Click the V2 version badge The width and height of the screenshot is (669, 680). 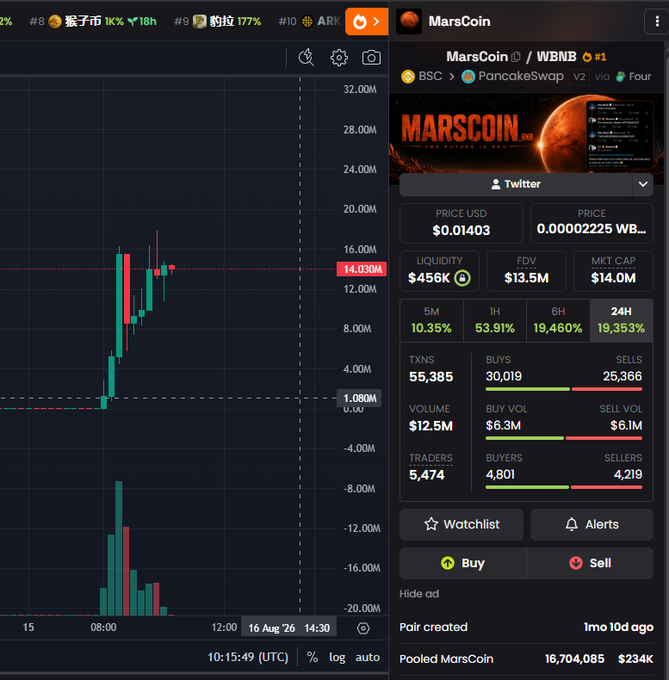pyautogui.click(x=579, y=77)
